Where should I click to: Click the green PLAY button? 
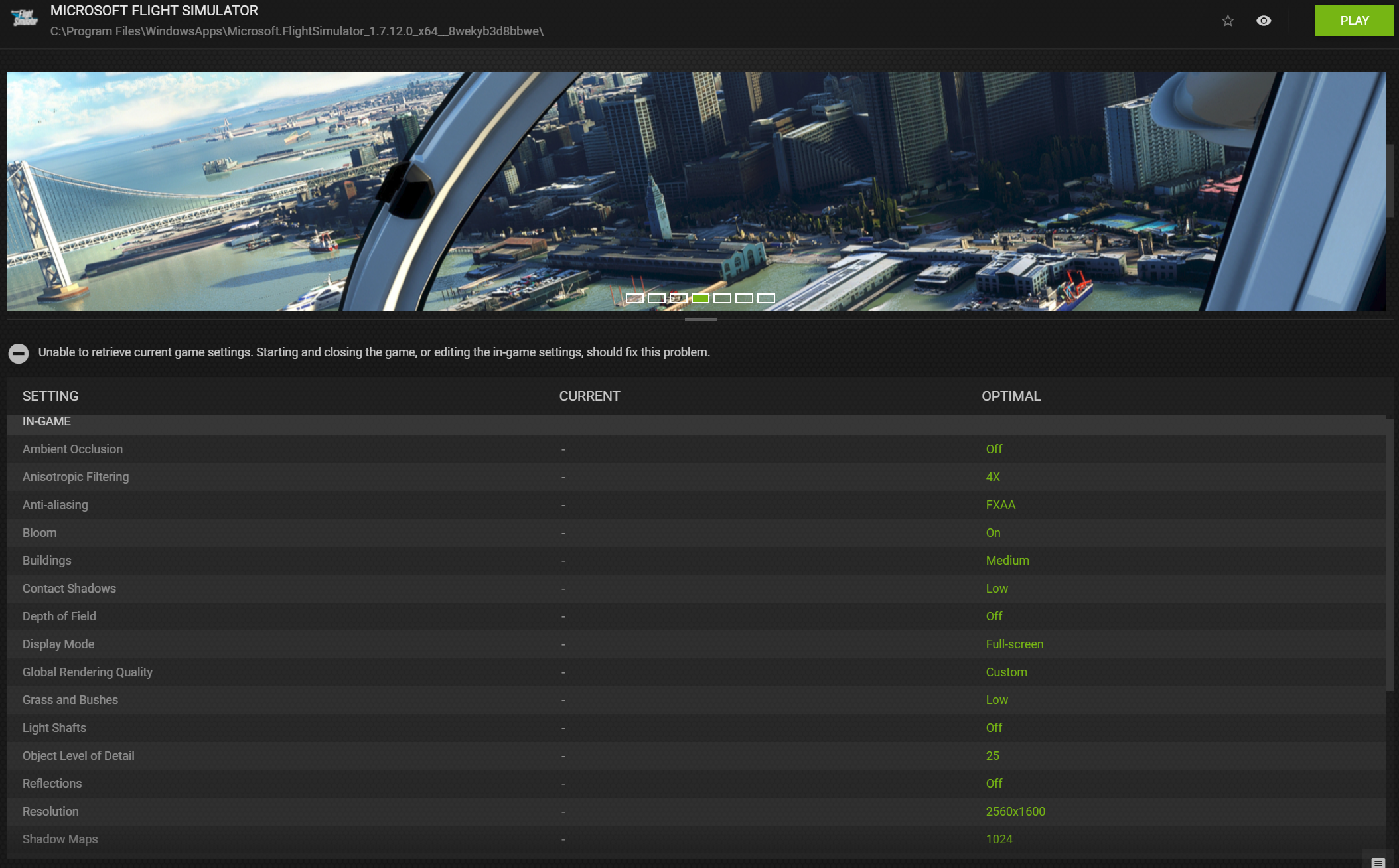coord(1354,21)
